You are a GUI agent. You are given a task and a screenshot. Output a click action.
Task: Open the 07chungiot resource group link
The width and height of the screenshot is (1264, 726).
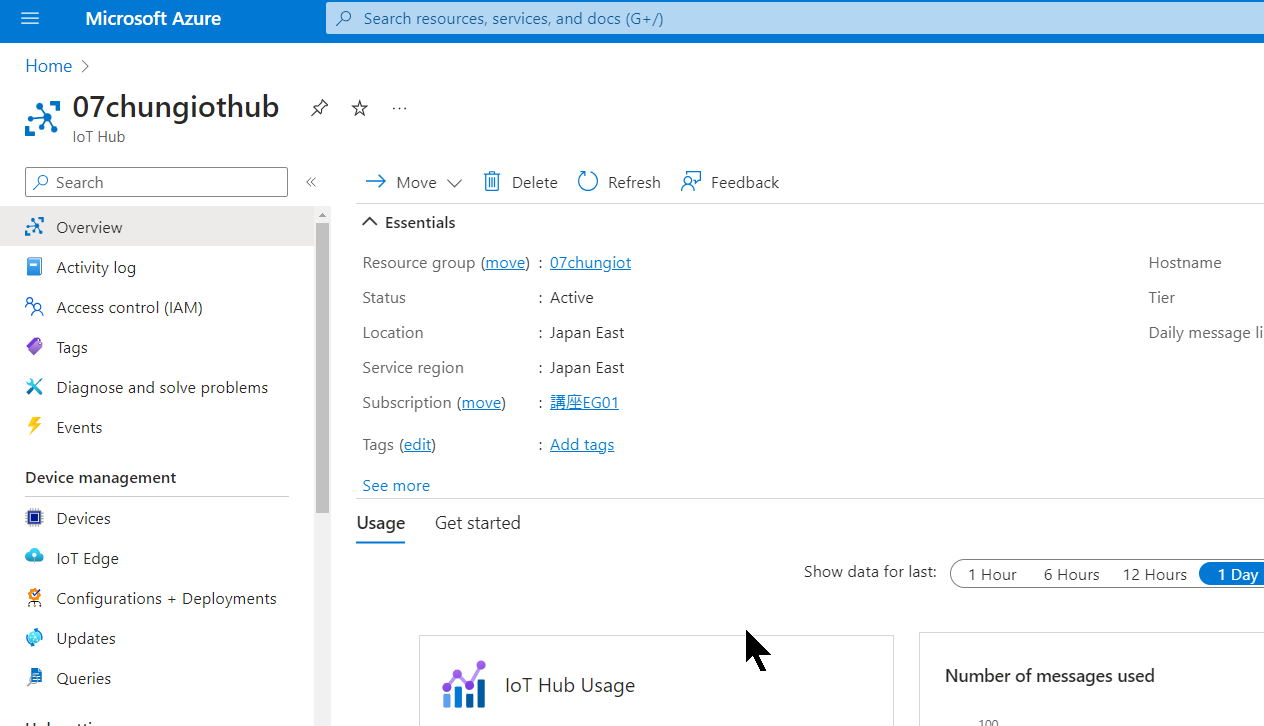click(590, 263)
